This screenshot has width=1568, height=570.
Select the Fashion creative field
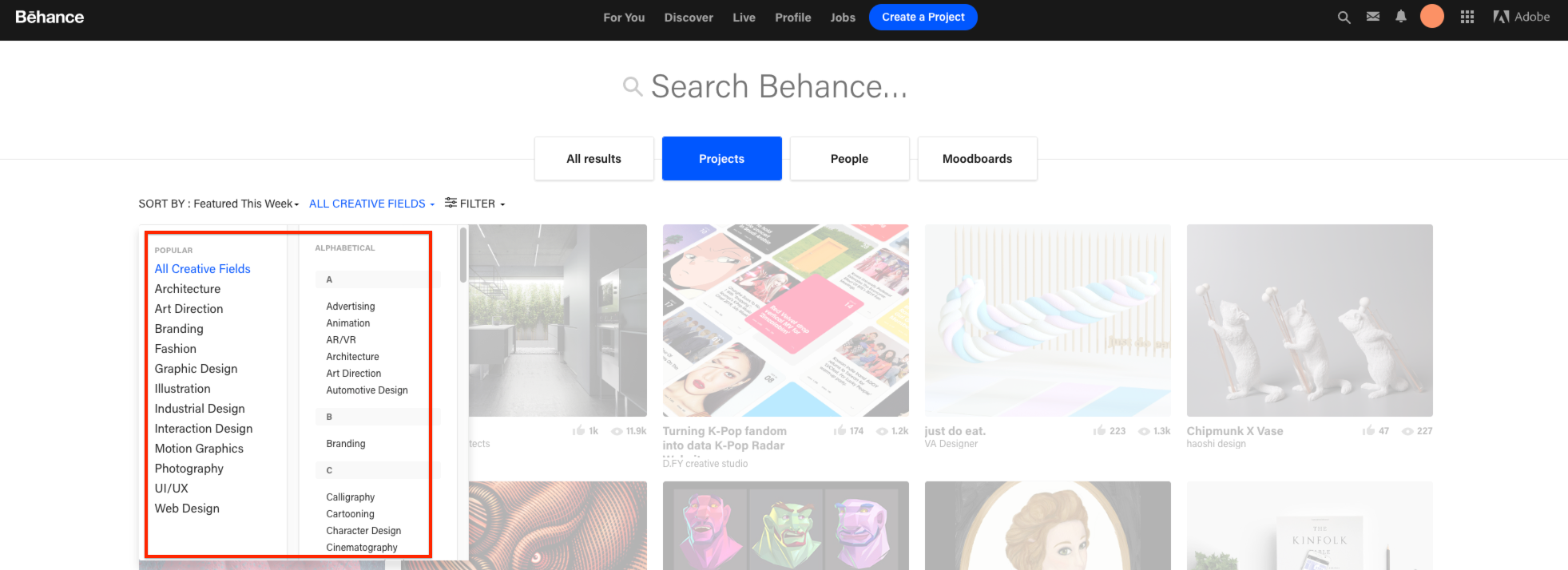pos(176,349)
